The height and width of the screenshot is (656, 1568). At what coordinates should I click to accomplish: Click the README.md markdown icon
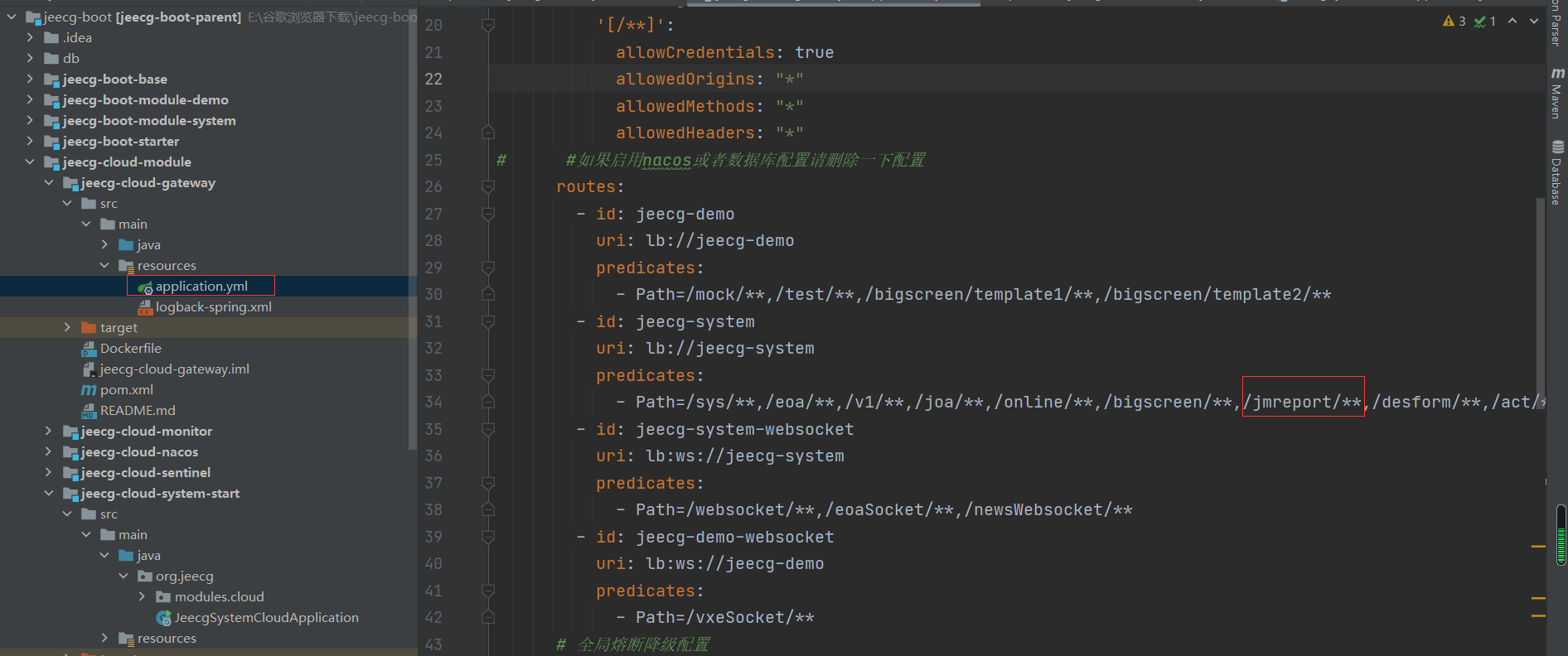[x=90, y=411]
